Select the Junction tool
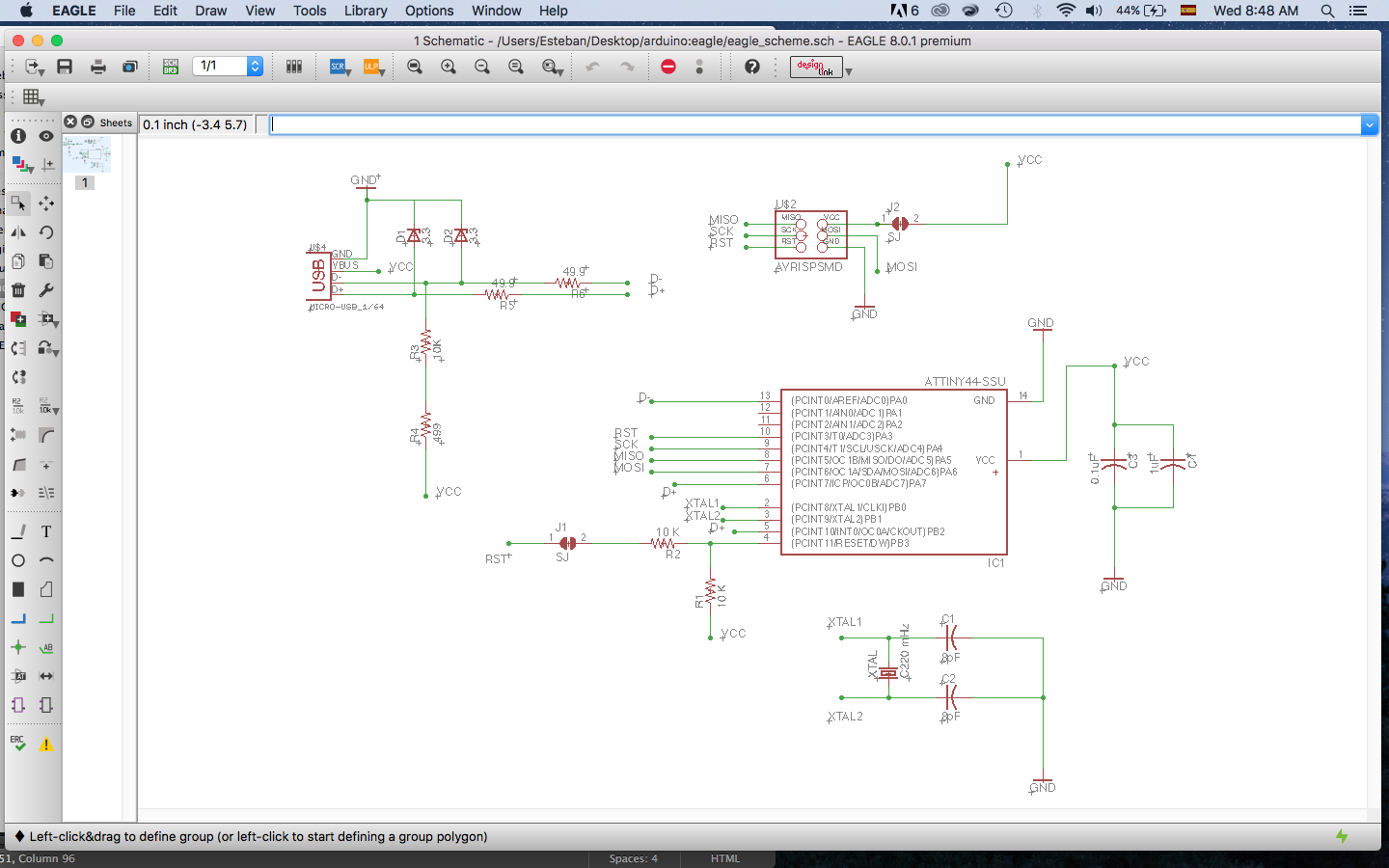This screenshot has height=868, width=1389. point(18,647)
